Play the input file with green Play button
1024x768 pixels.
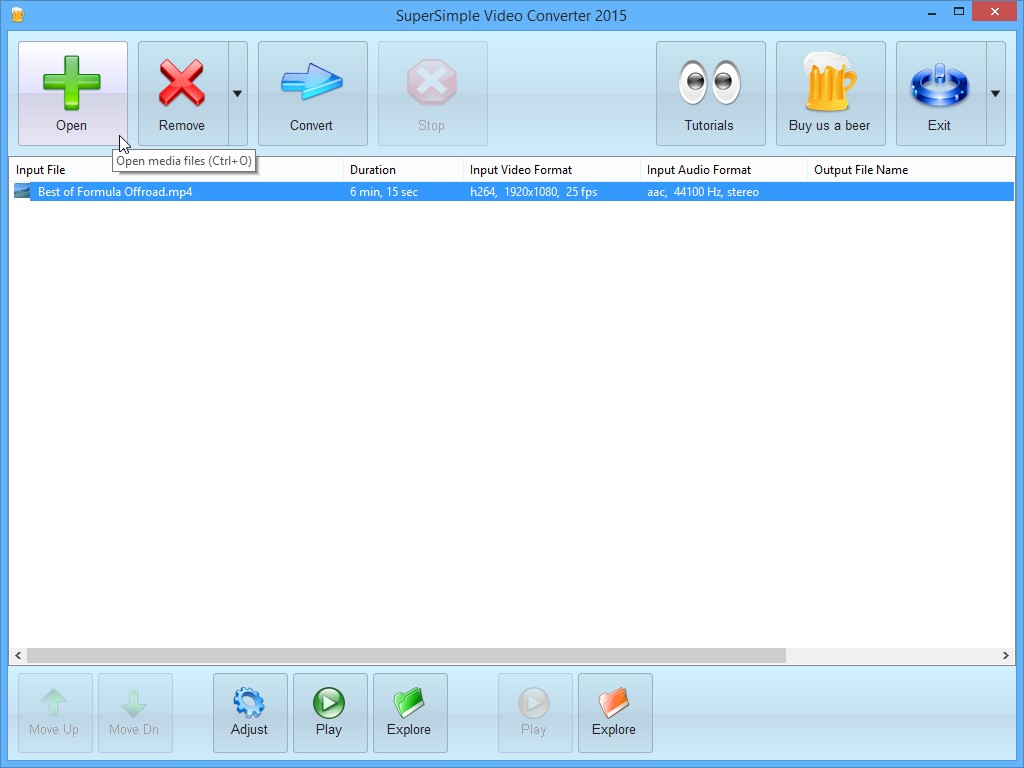330,713
